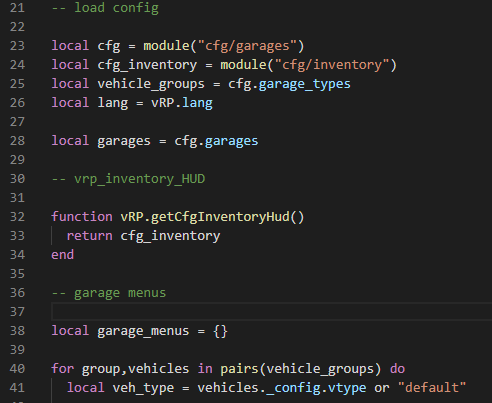
Task: Click line number 41 in the gutter
Action: [x=17, y=388]
